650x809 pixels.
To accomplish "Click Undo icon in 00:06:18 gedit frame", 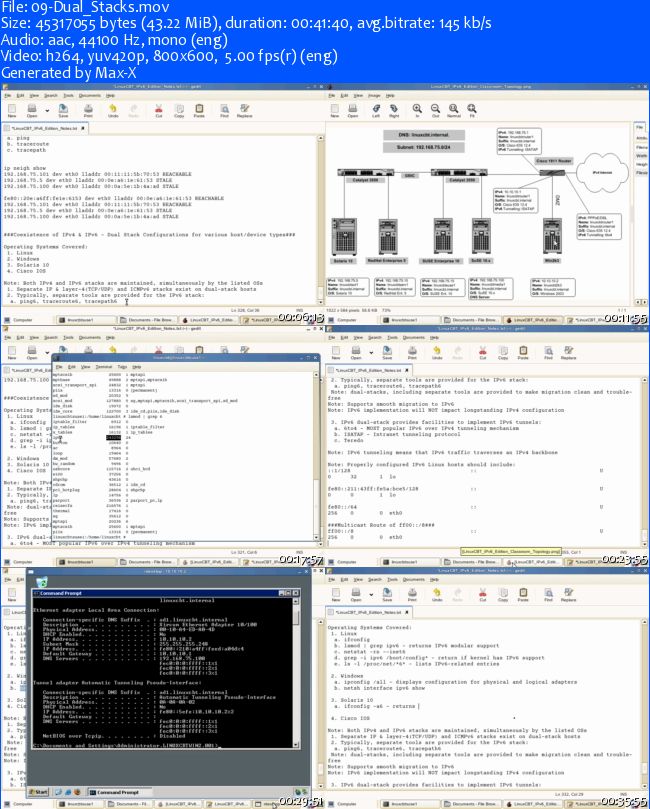I will (x=113, y=110).
